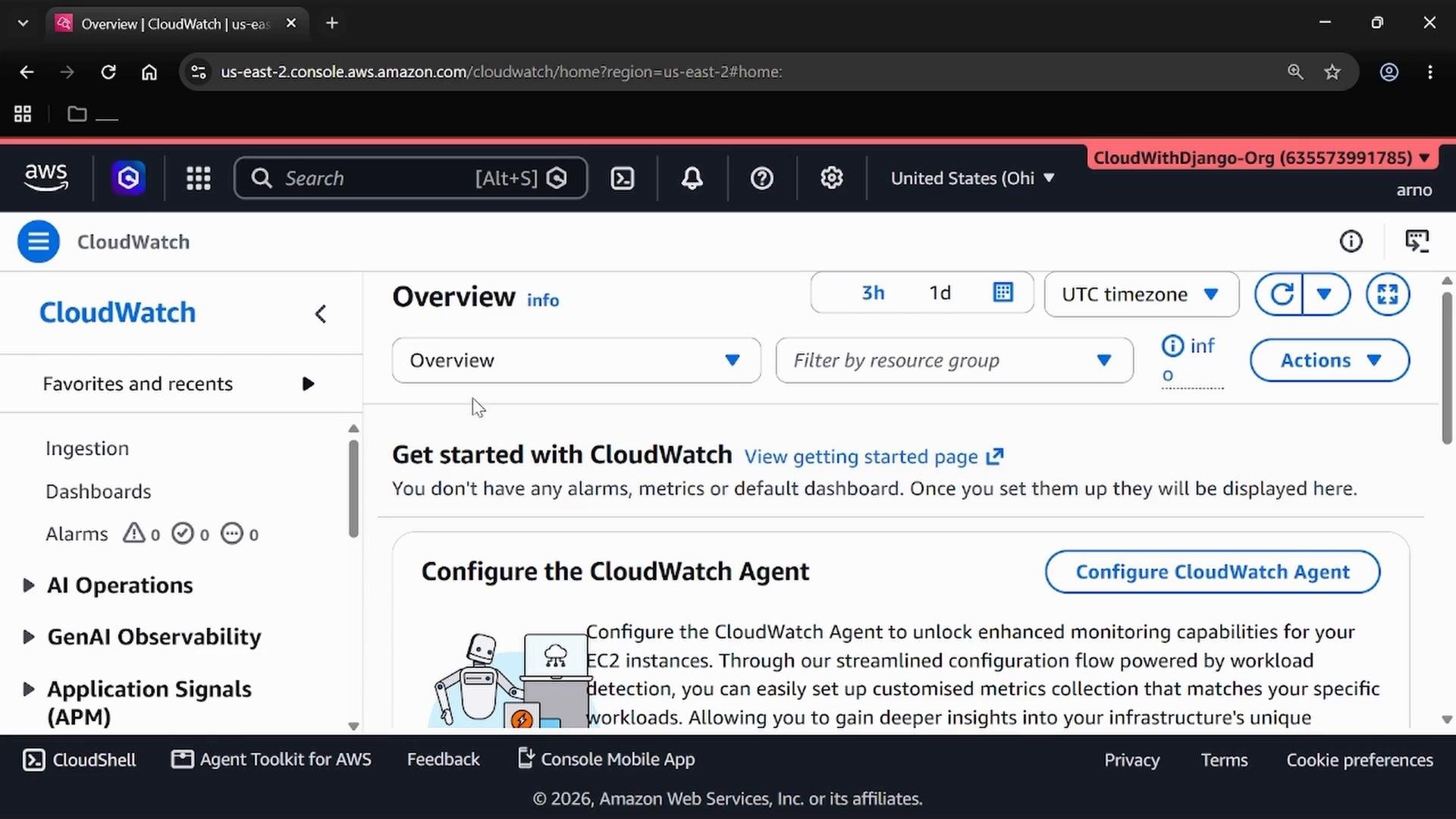Open the AWS services grid menu

tap(199, 178)
